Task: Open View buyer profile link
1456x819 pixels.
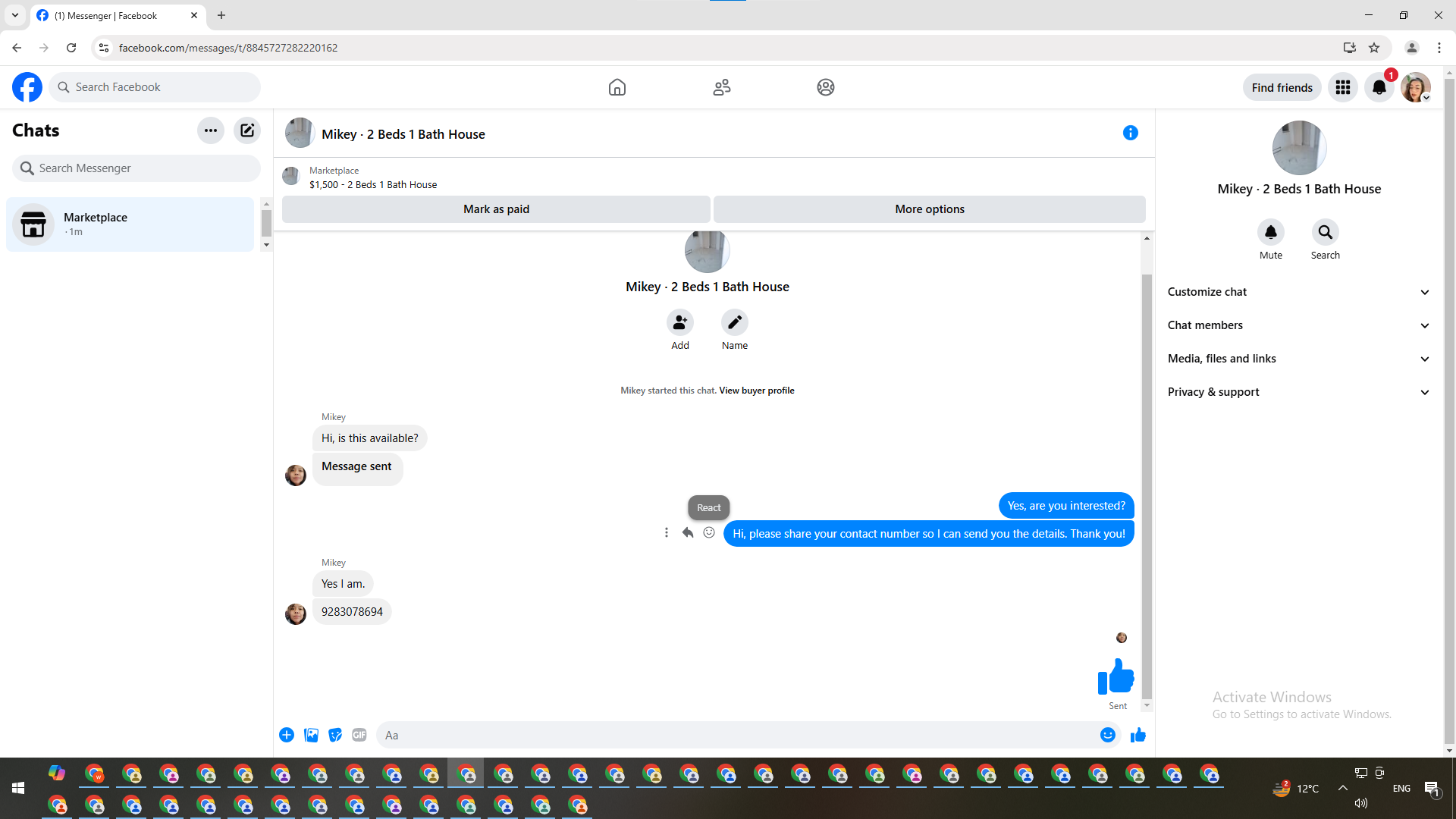Action: point(757,391)
